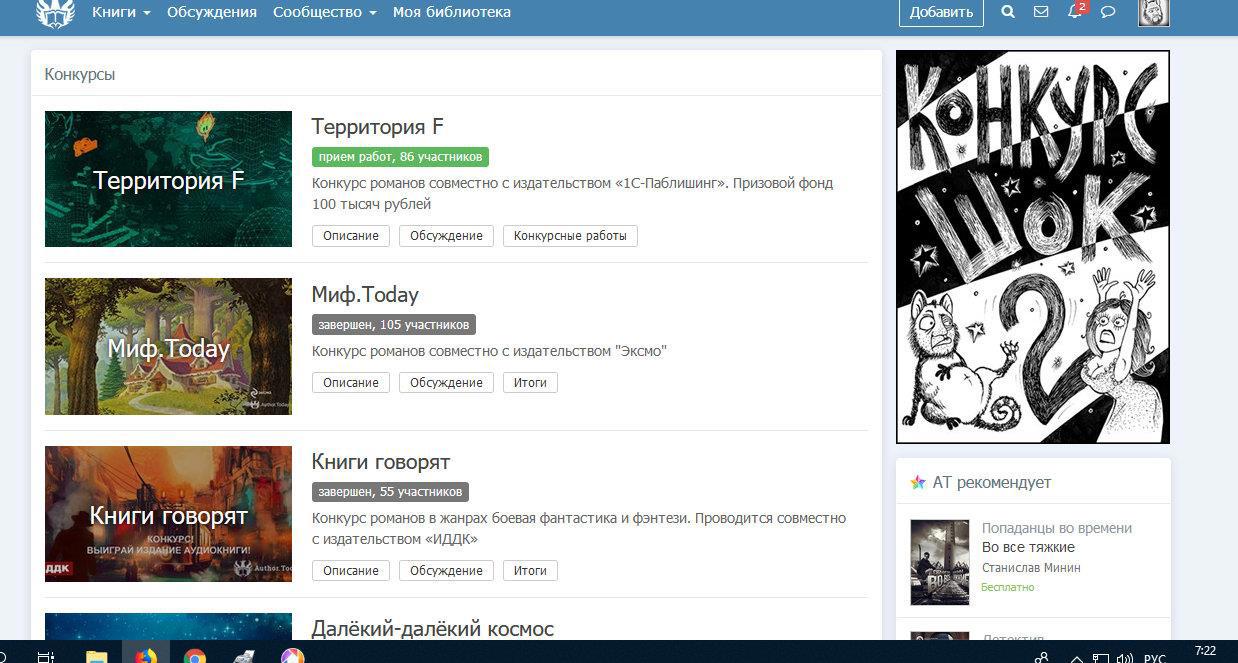This screenshot has height=663, width=1238.
Task: Open File Explorer from the taskbar
Action: click(97, 656)
